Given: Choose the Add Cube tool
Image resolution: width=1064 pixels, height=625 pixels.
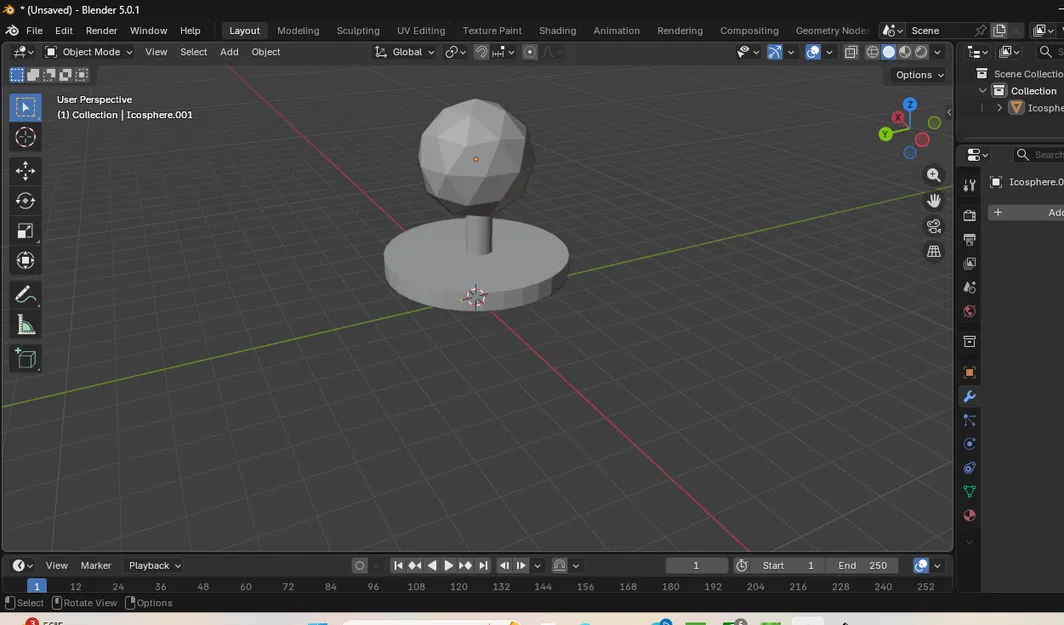Looking at the screenshot, I should coord(25,359).
